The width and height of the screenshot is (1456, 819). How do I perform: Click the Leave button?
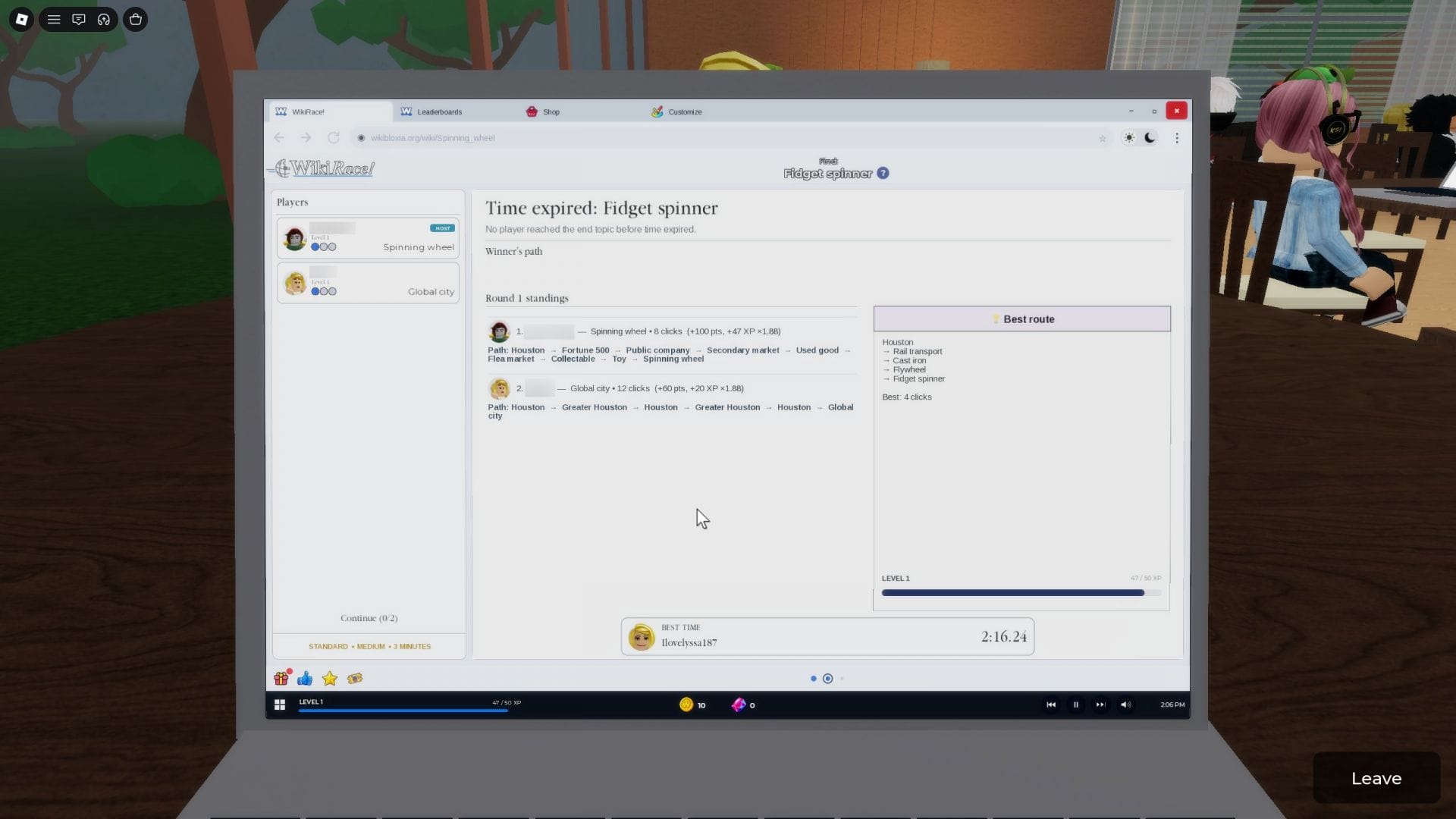pos(1376,778)
